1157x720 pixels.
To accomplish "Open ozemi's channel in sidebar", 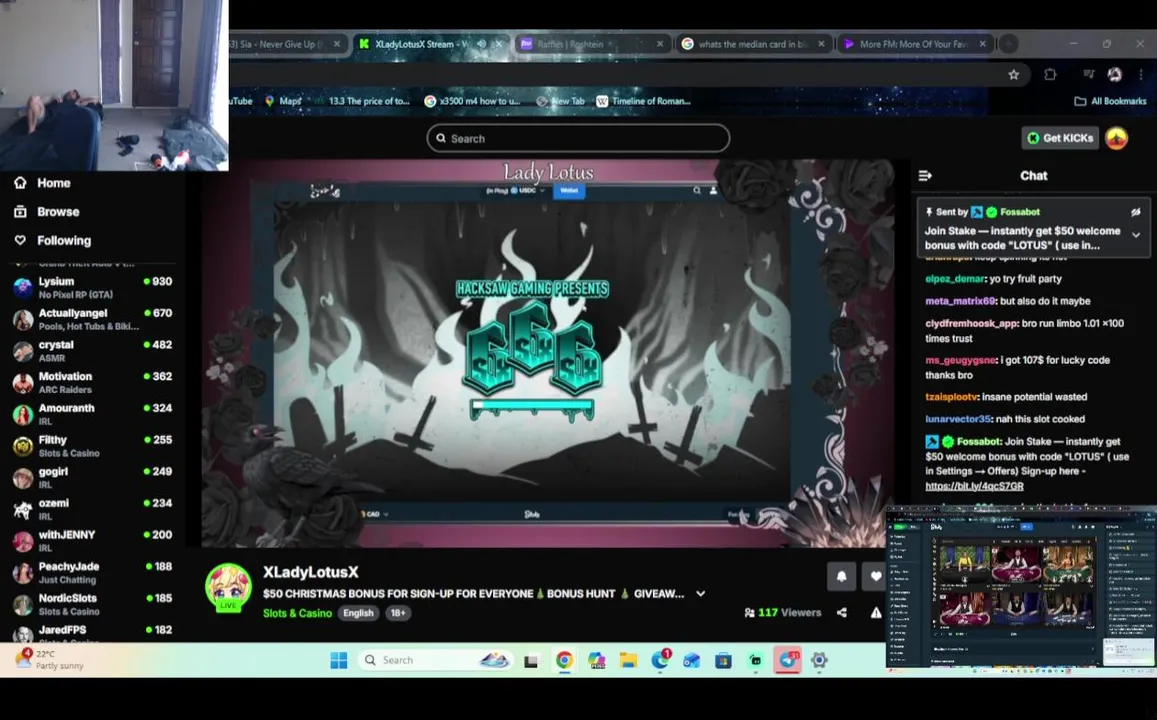I will click(x=93, y=509).
